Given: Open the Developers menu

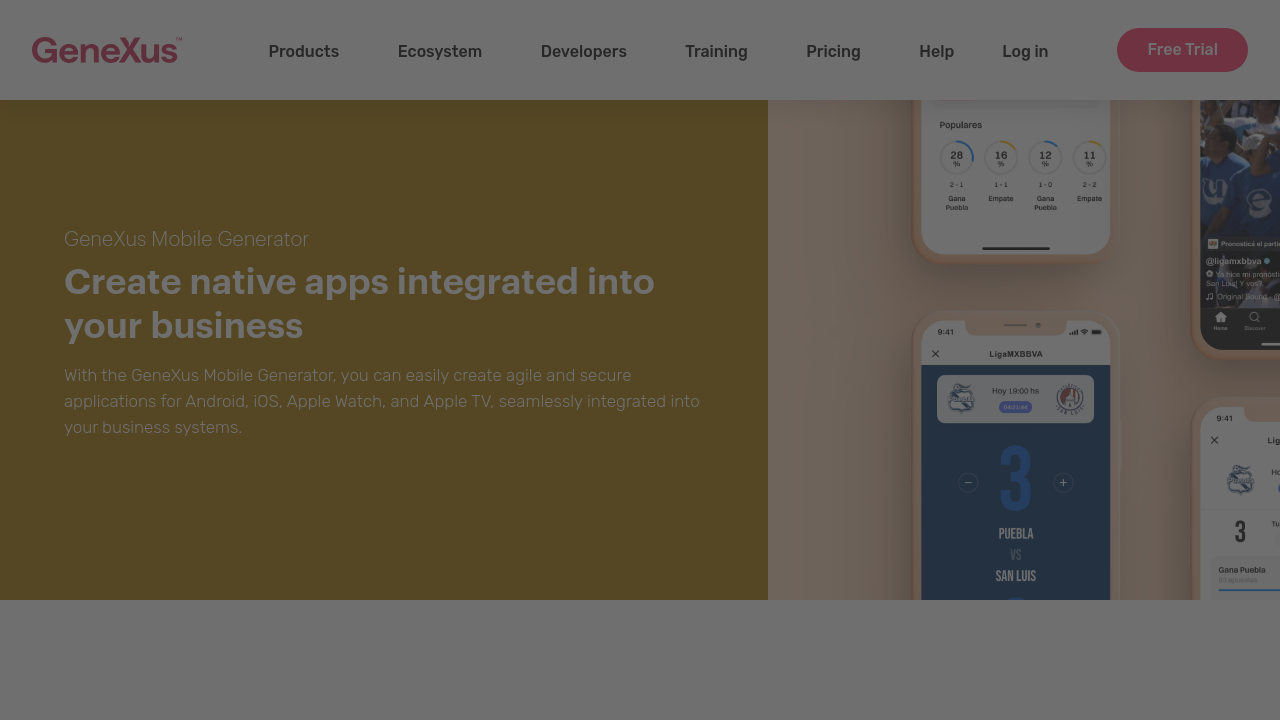Looking at the screenshot, I should pos(584,51).
